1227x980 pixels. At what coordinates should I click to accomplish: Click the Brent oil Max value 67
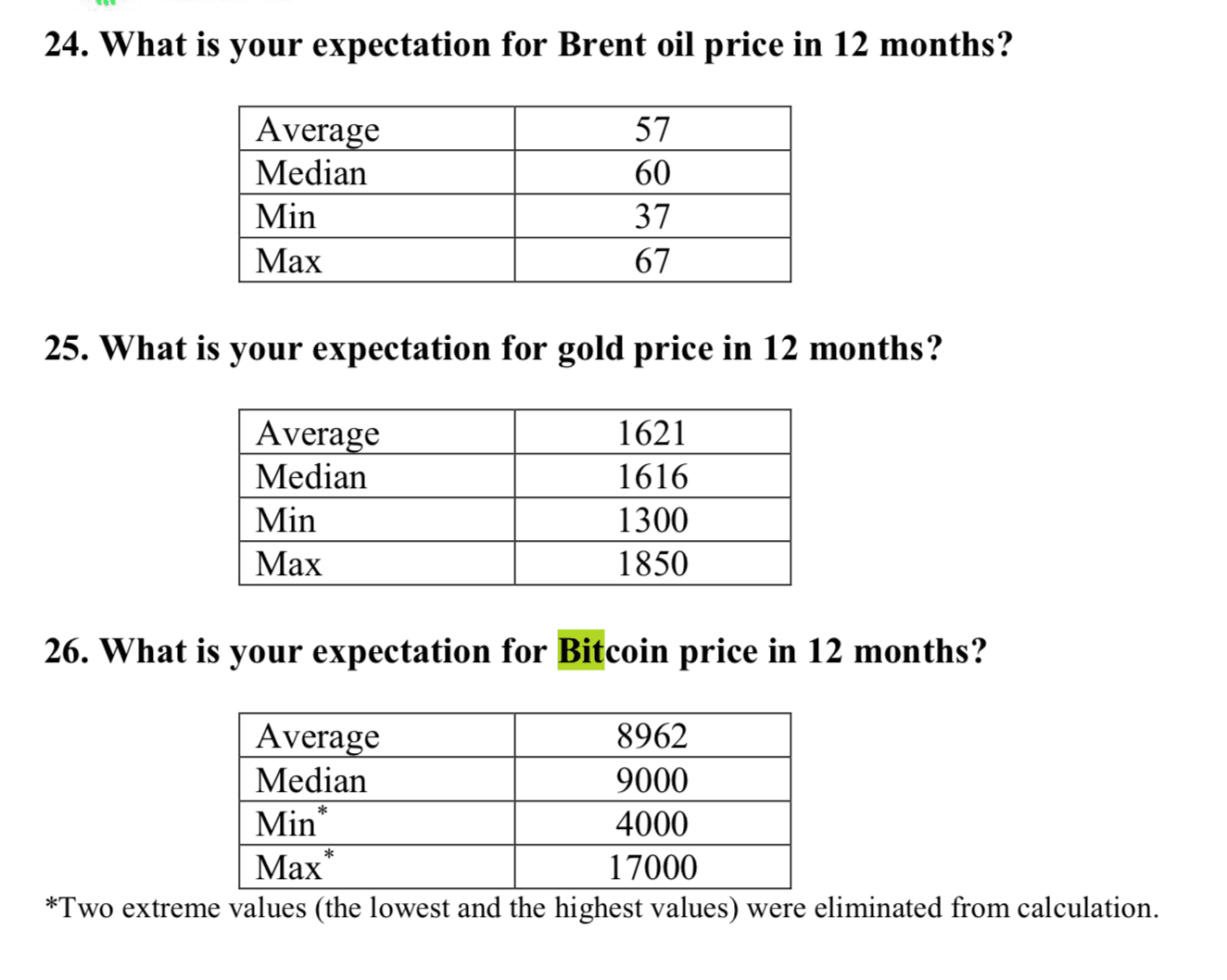click(652, 260)
